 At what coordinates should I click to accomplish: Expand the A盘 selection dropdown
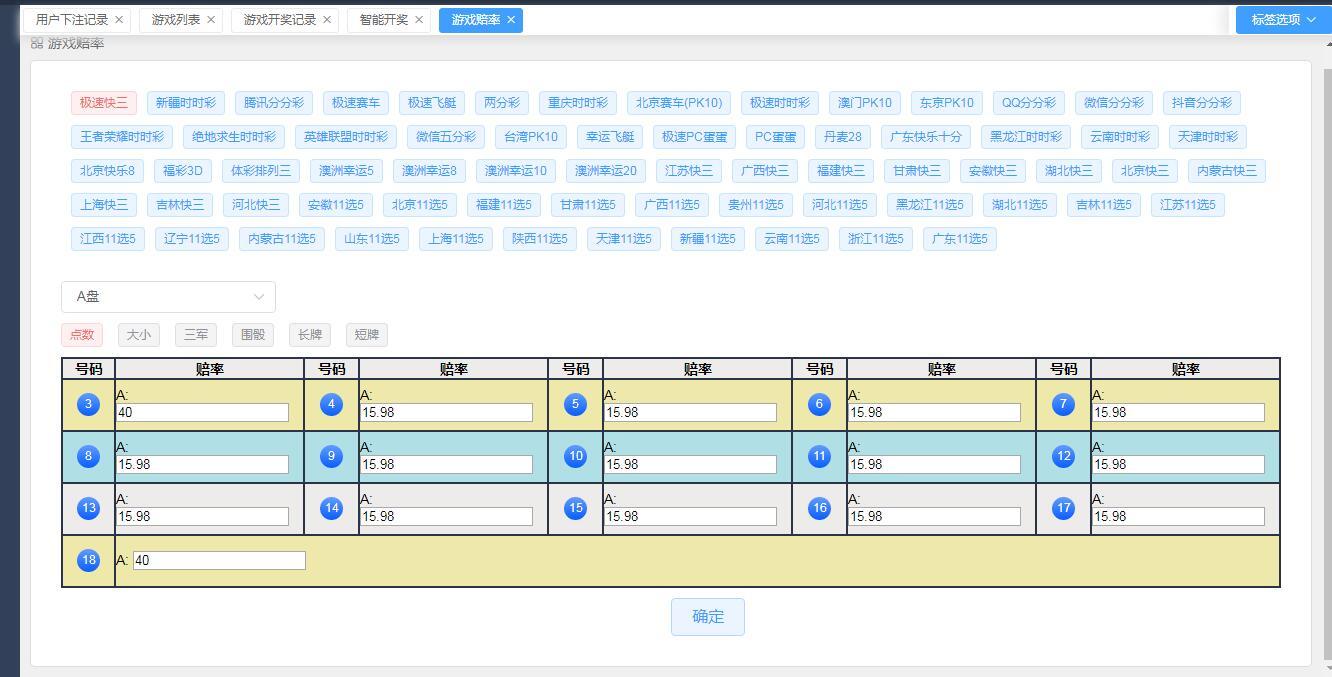click(x=168, y=297)
